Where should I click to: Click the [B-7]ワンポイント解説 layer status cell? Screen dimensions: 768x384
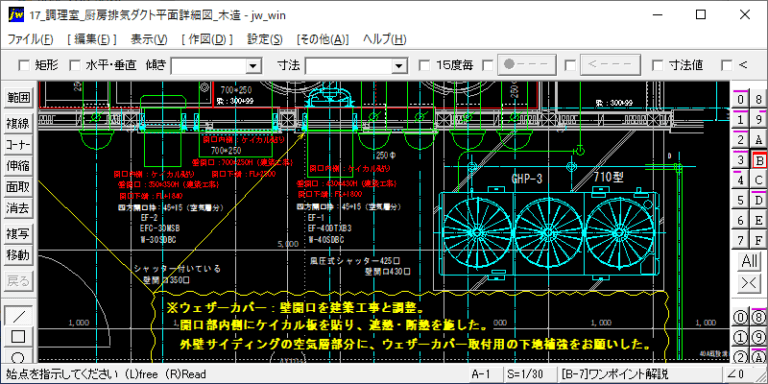pyautogui.click(x=641, y=375)
